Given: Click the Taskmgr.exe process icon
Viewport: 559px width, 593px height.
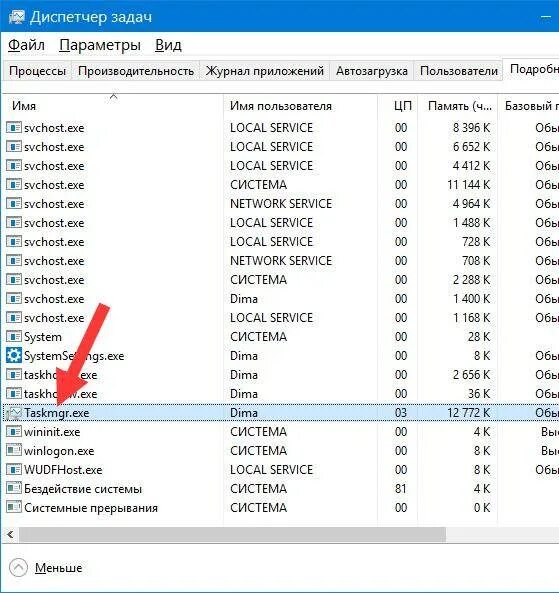Looking at the screenshot, I should pos(14,413).
